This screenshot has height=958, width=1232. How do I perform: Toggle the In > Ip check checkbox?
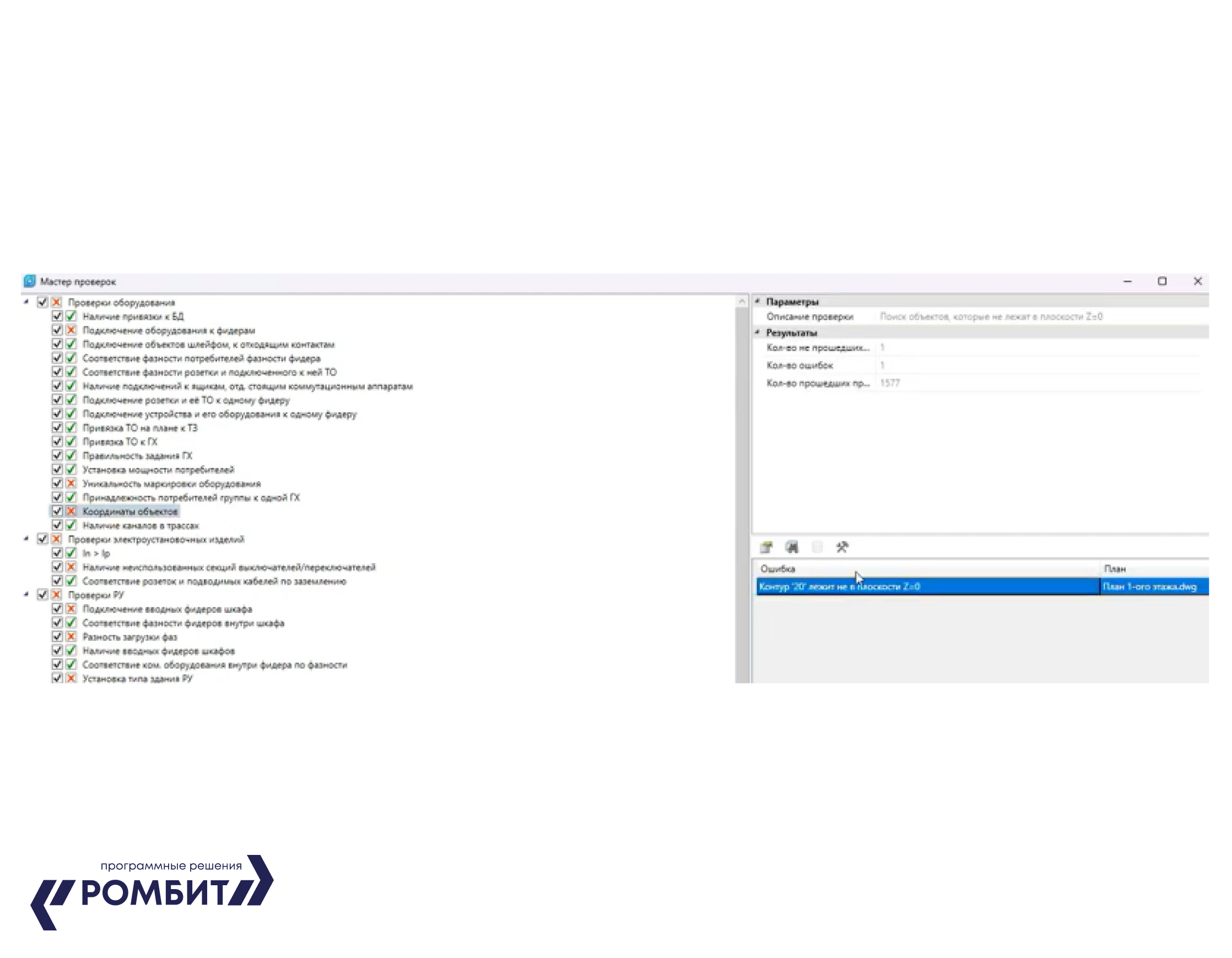click(57, 553)
